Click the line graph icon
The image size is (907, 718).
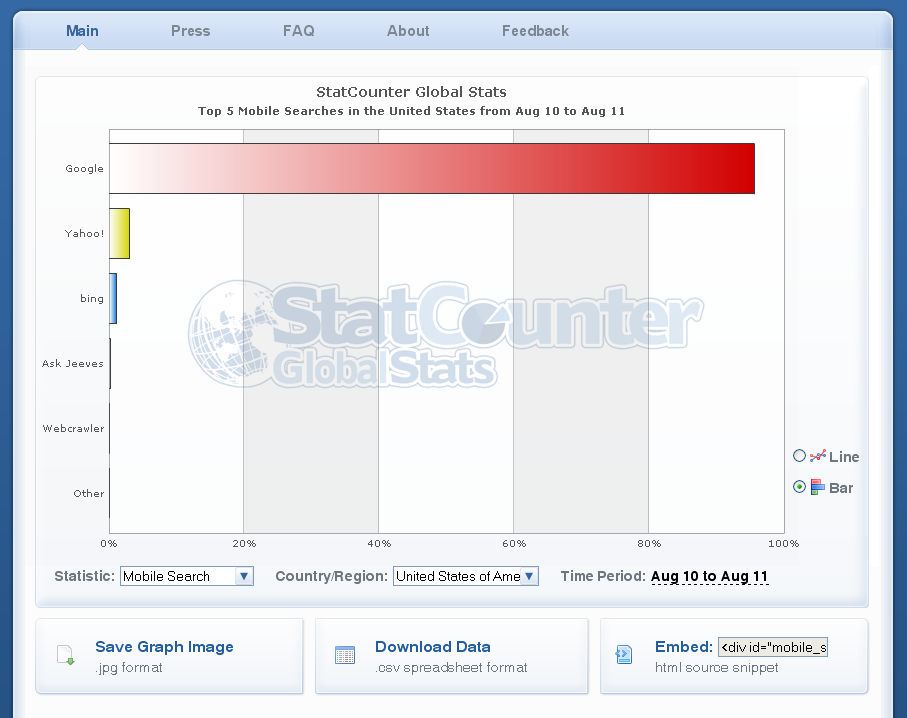[817, 456]
